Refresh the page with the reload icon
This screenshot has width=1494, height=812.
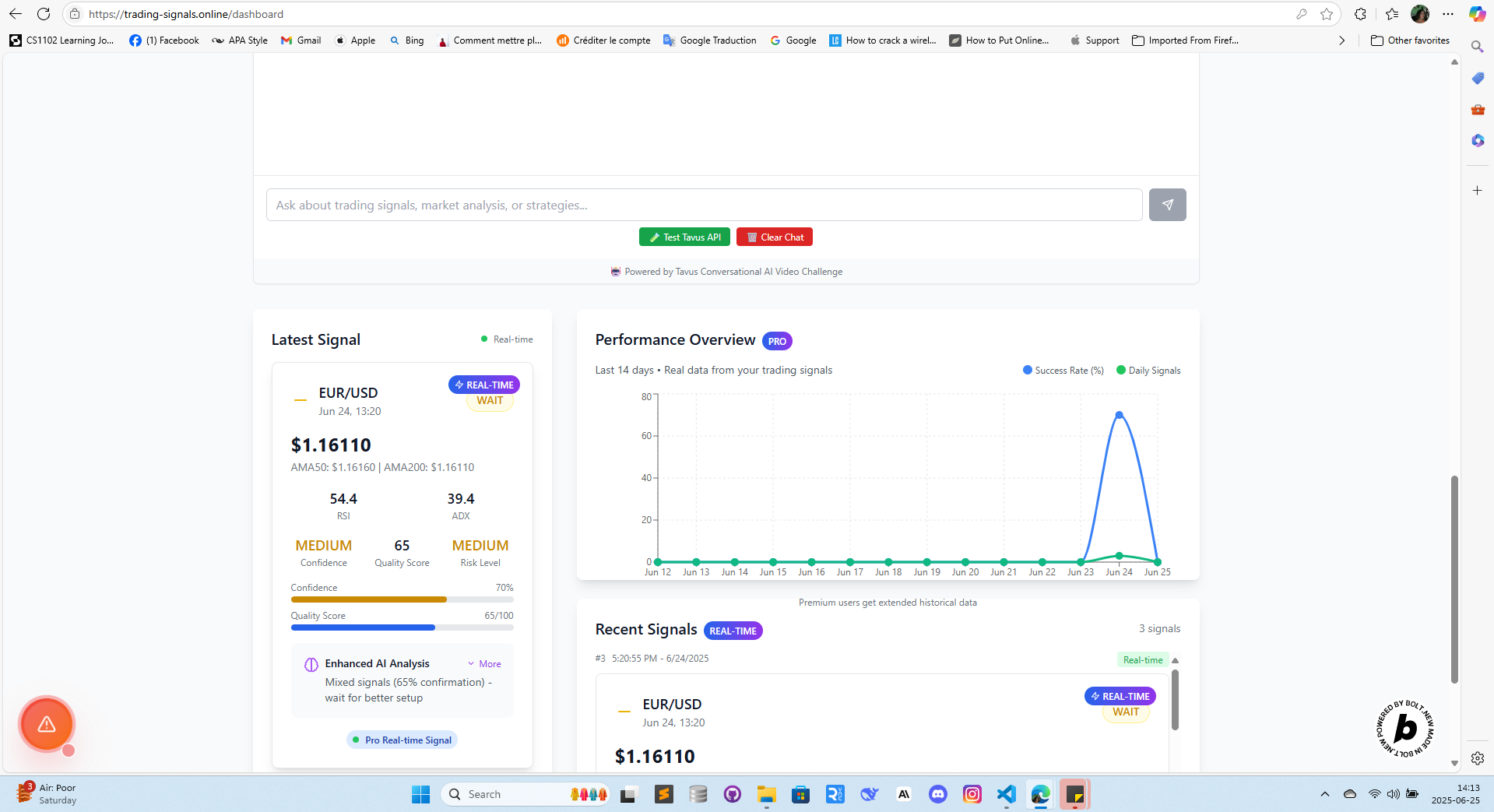point(44,14)
